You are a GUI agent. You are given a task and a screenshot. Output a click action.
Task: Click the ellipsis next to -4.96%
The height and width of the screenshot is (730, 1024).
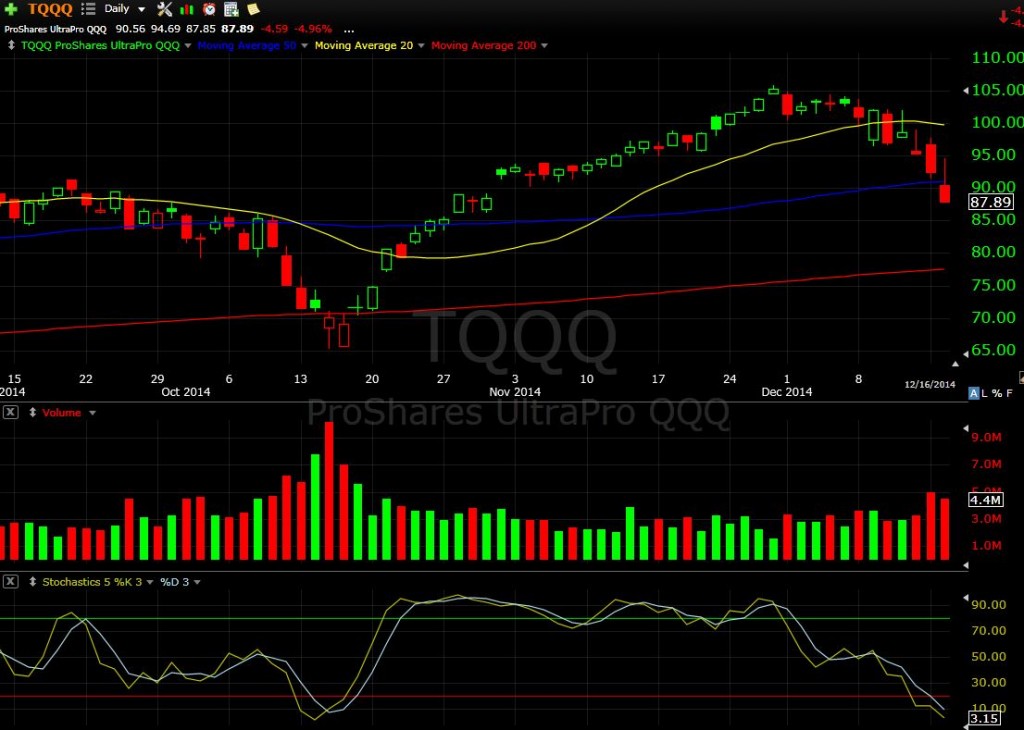click(349, 29)
